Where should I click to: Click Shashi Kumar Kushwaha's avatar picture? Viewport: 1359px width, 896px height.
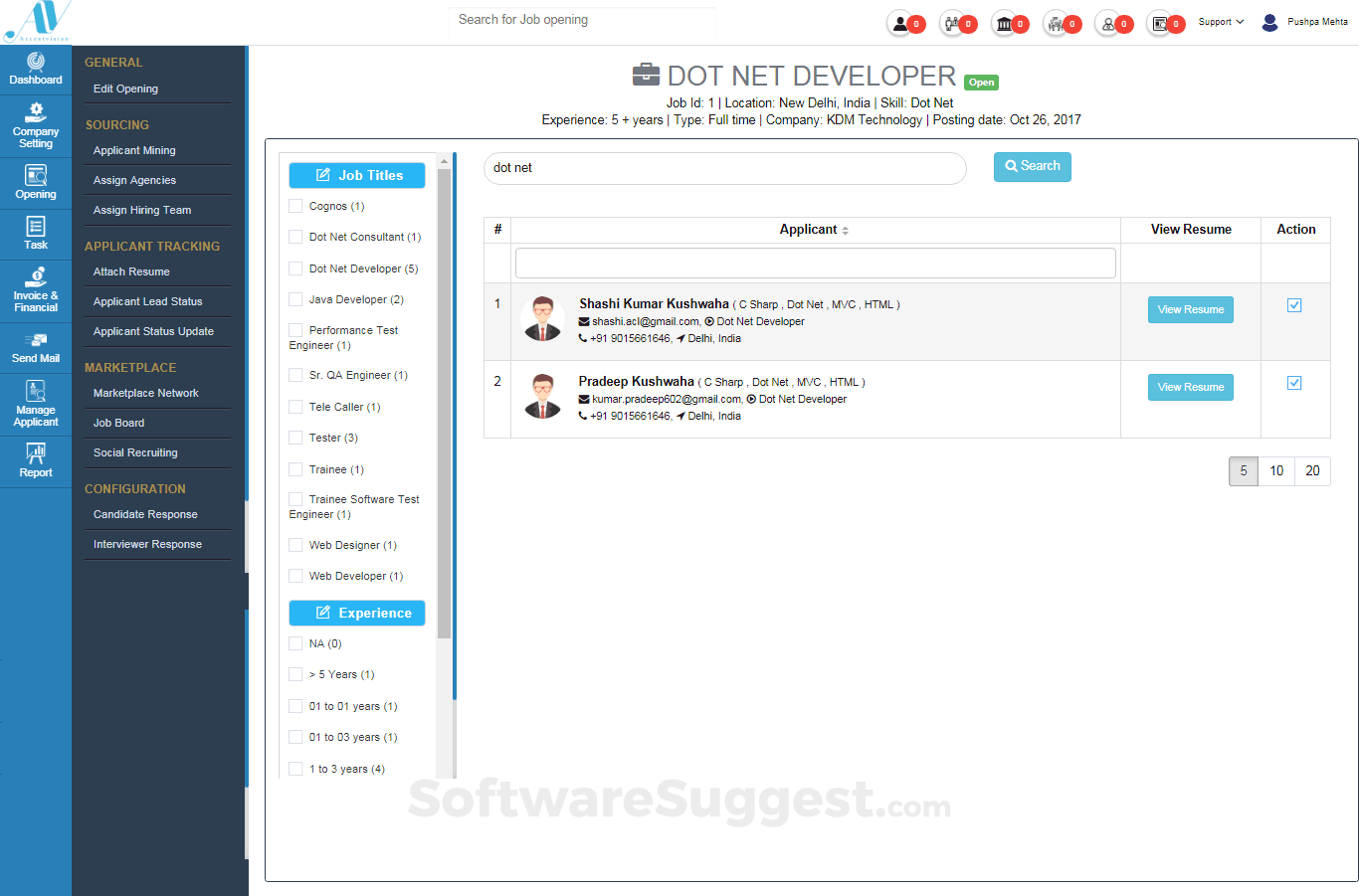[542, 319]
